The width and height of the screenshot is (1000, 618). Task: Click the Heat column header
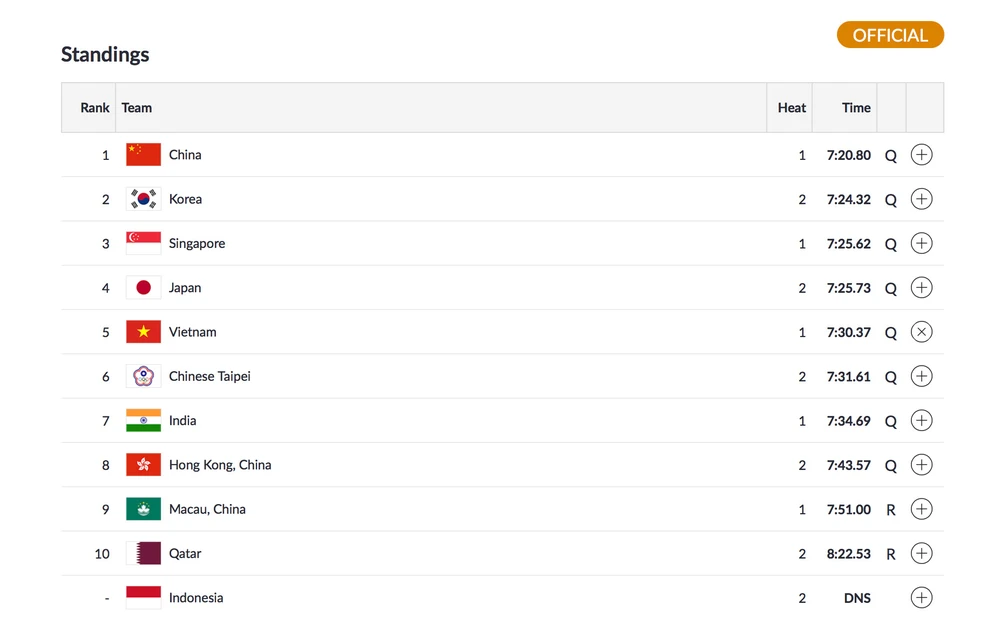tap(791, 108)
